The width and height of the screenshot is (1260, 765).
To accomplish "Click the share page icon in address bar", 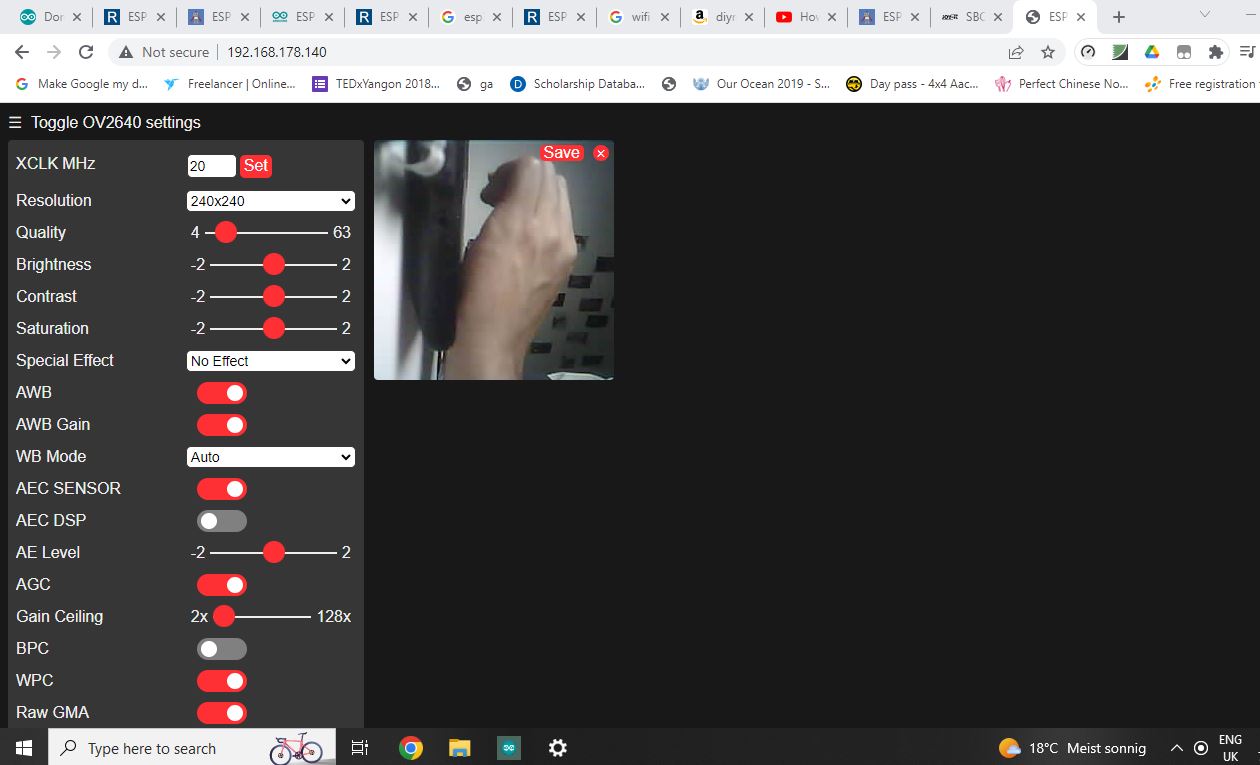I will [1016, 52].
